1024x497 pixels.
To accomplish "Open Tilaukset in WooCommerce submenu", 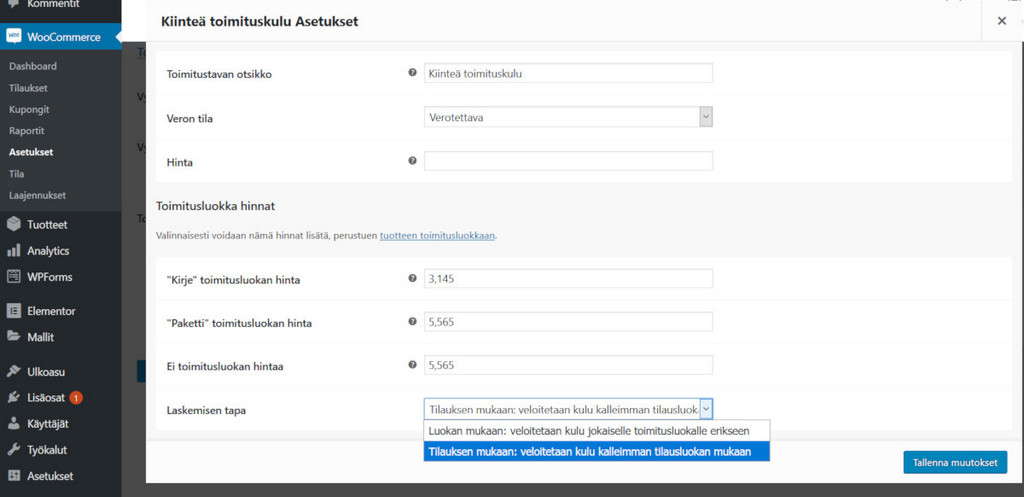I will point(28,88).
